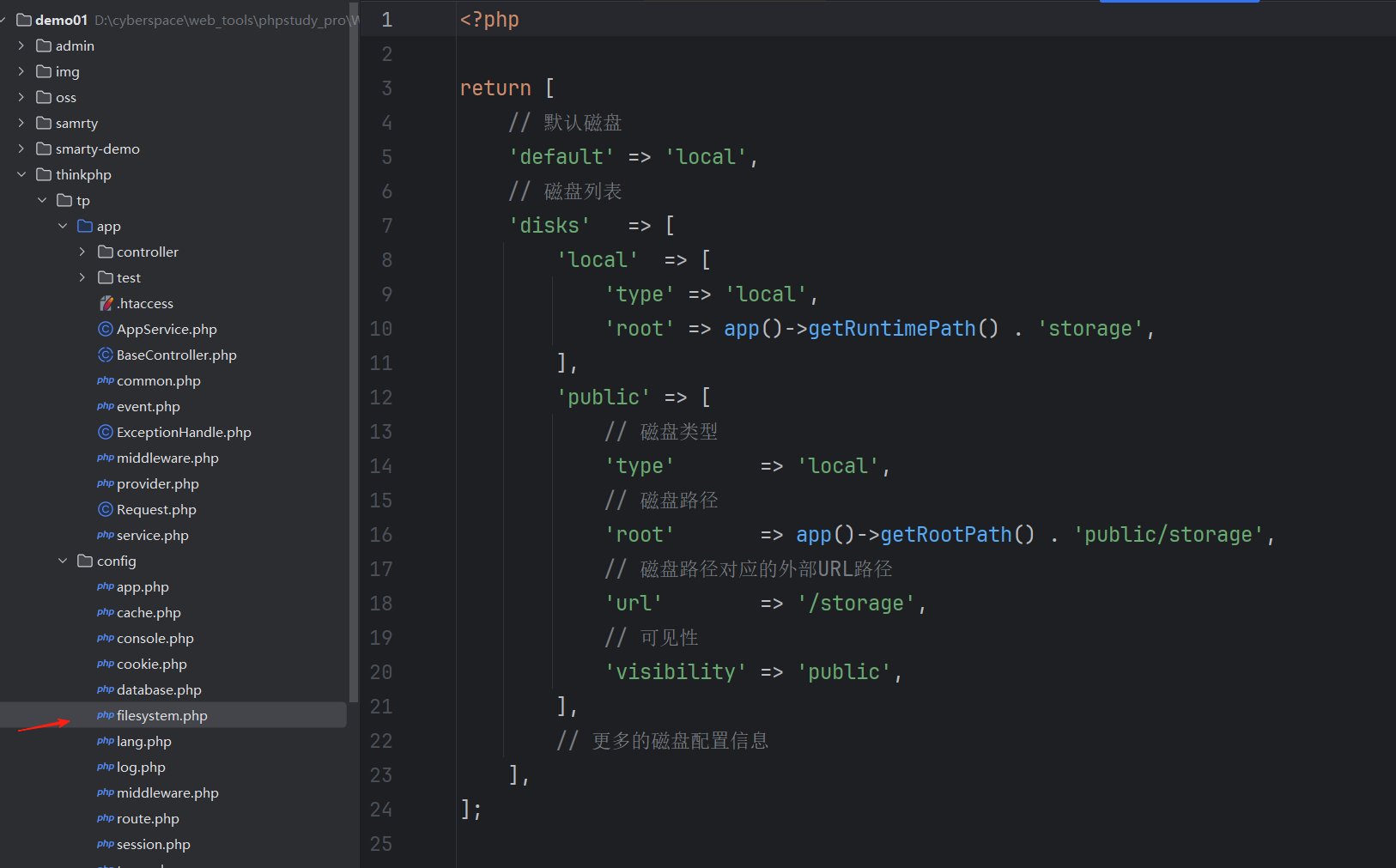Collapse the thinkphp folder chevron

(21, 174)
